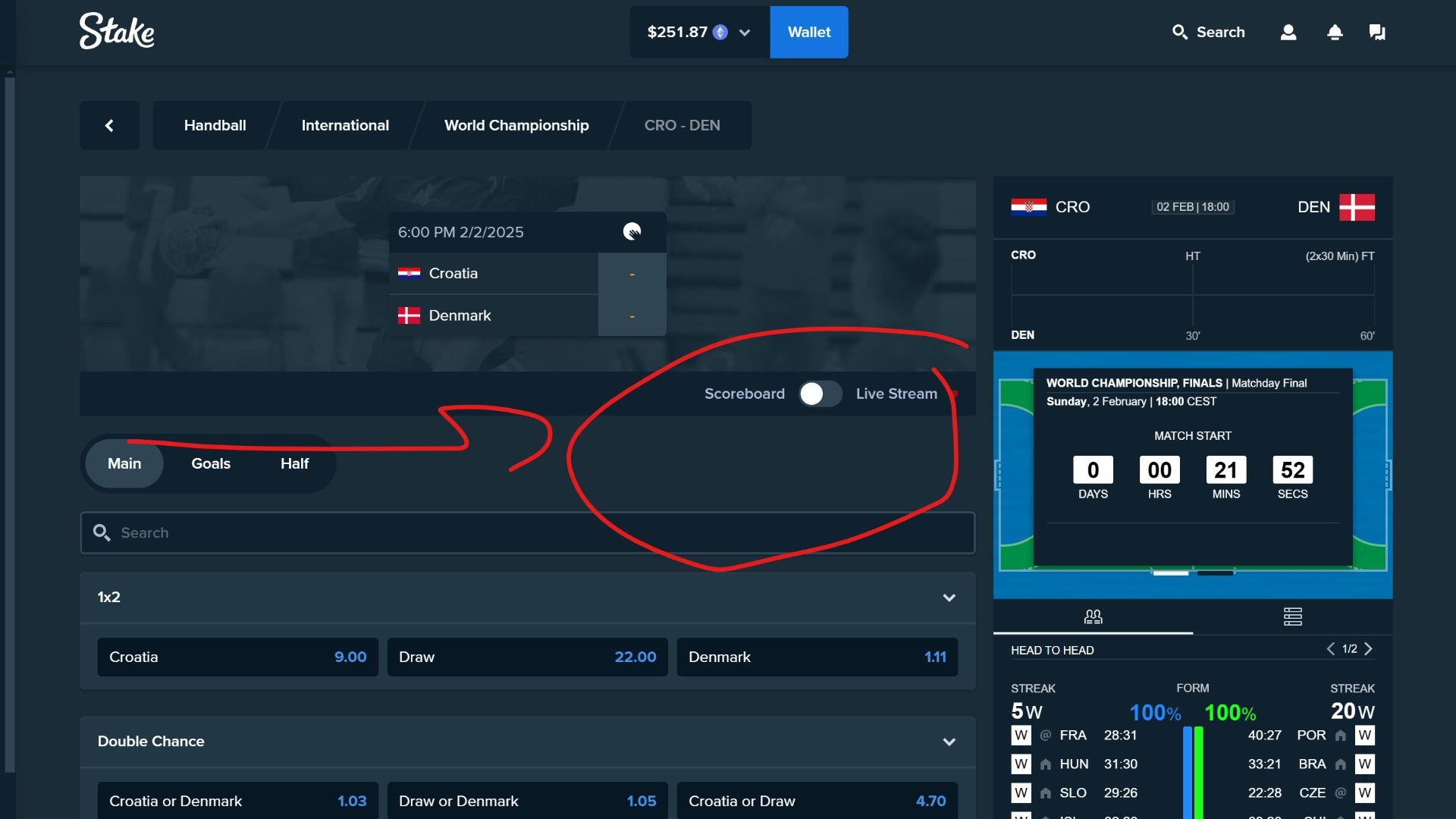Click the 02 FEB | 18:00 date badge

coord(1193,207)
